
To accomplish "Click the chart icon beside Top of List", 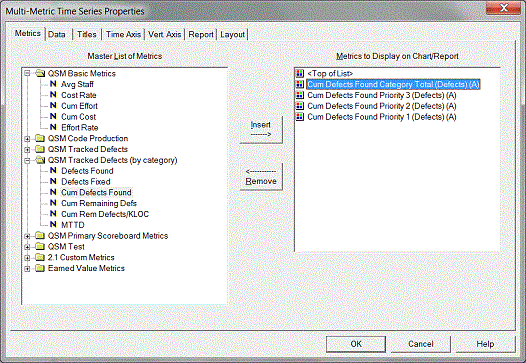I will [x=300, y=73].
